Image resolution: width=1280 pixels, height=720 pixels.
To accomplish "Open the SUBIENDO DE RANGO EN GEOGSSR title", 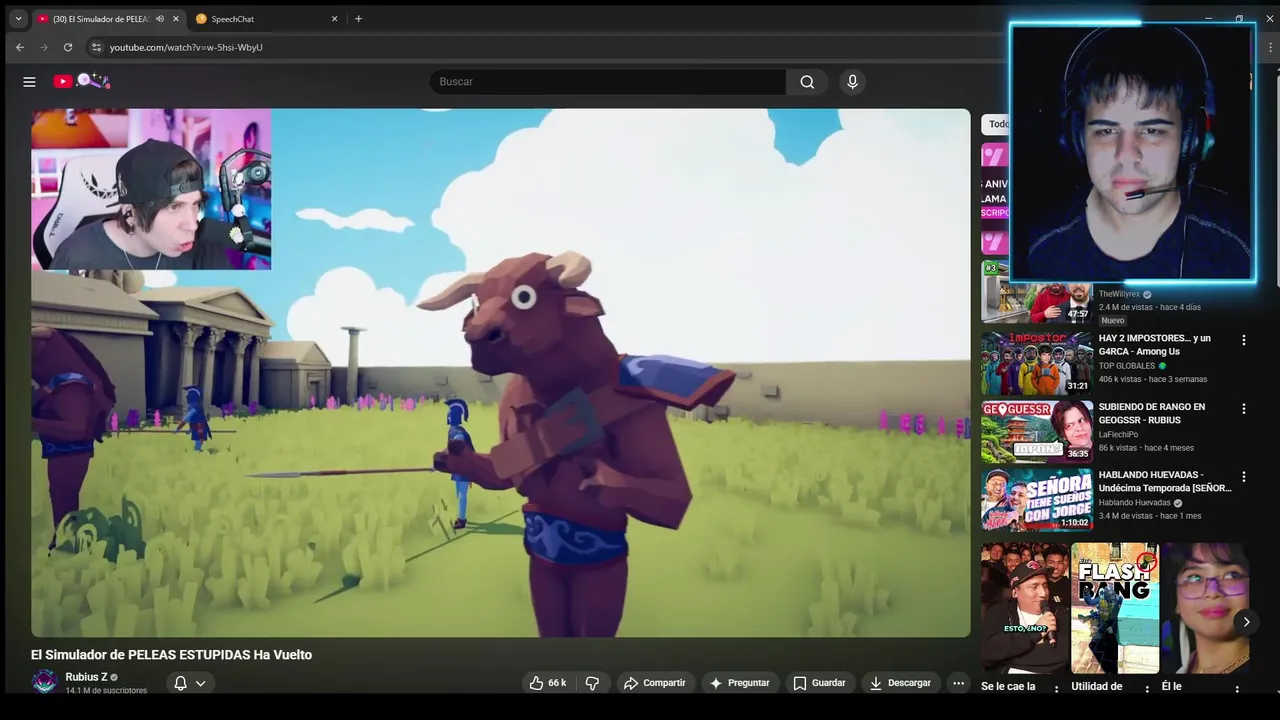I will pos(1151,413).
